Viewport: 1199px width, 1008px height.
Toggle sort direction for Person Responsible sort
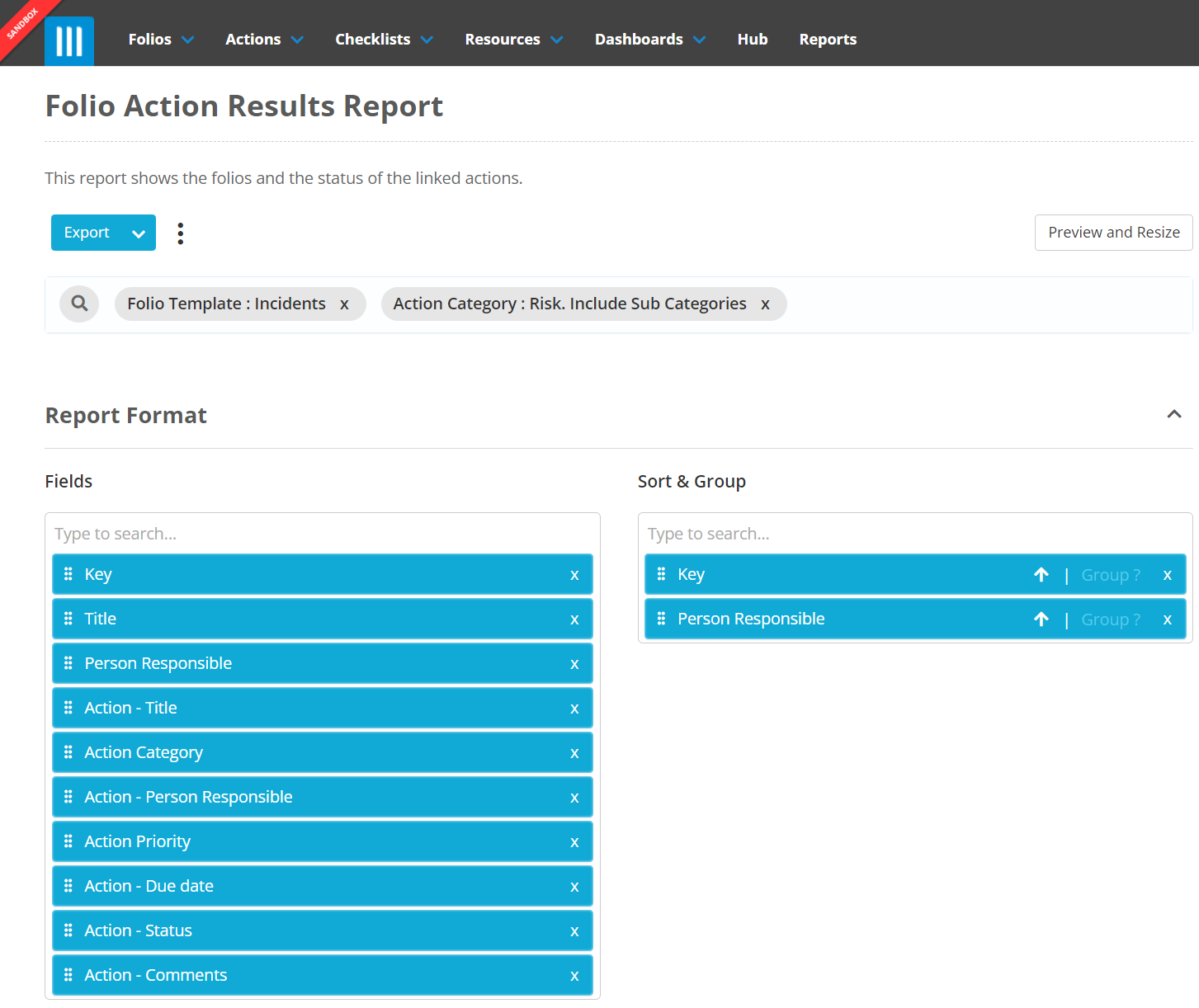point(1041,619)
